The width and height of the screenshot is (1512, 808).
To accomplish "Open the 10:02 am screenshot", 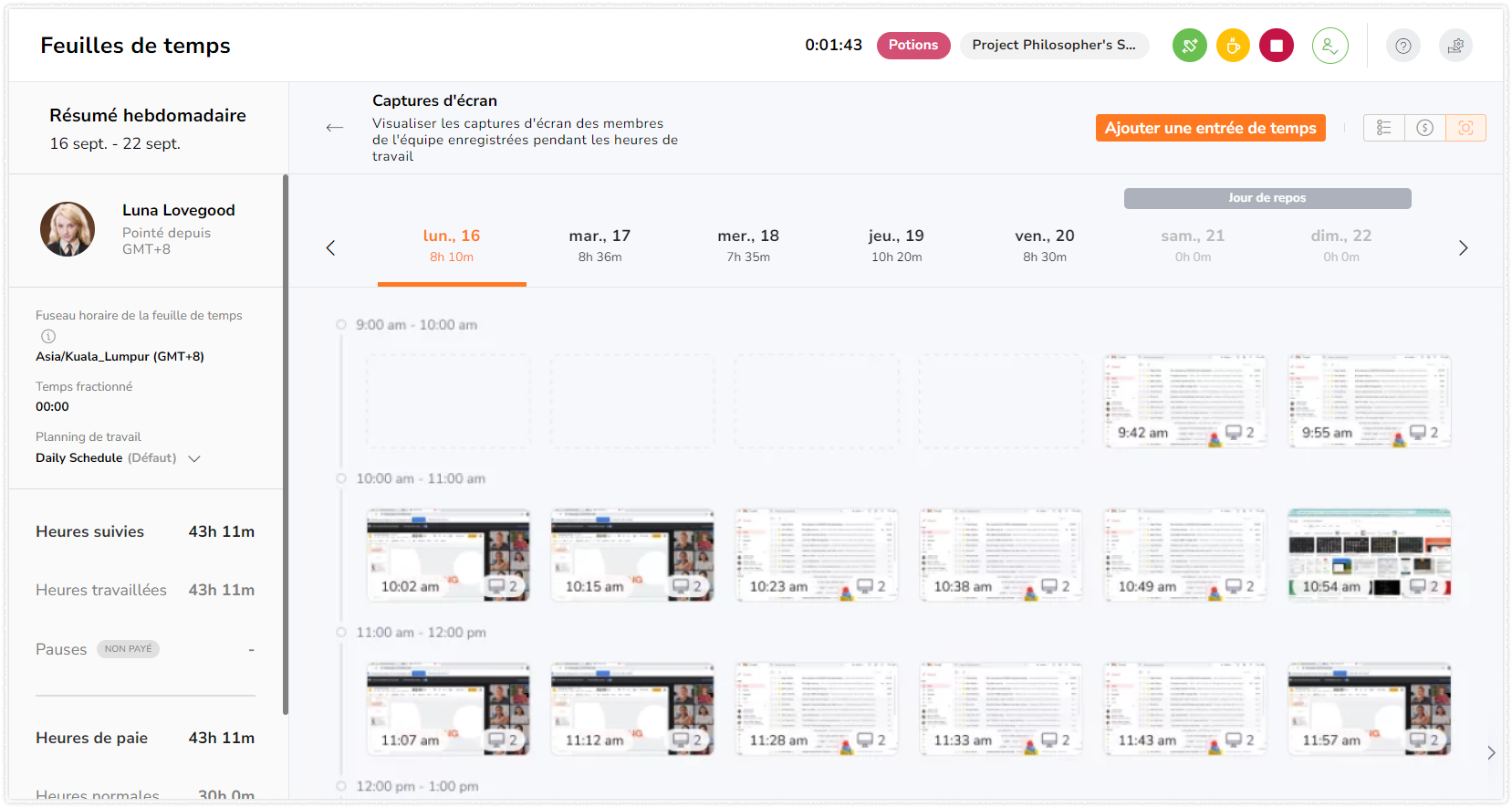I will click(x=448, y=555).
